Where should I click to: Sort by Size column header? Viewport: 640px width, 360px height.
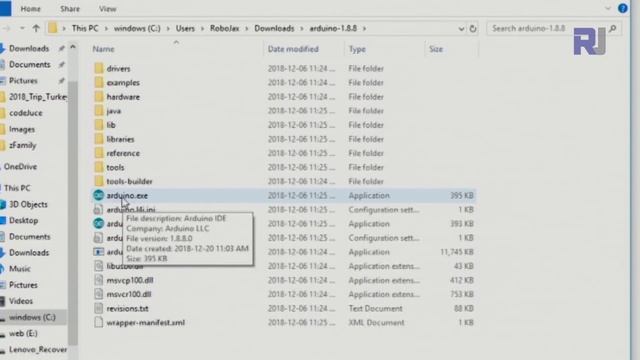pyautogui.click(x=436, y=49)
